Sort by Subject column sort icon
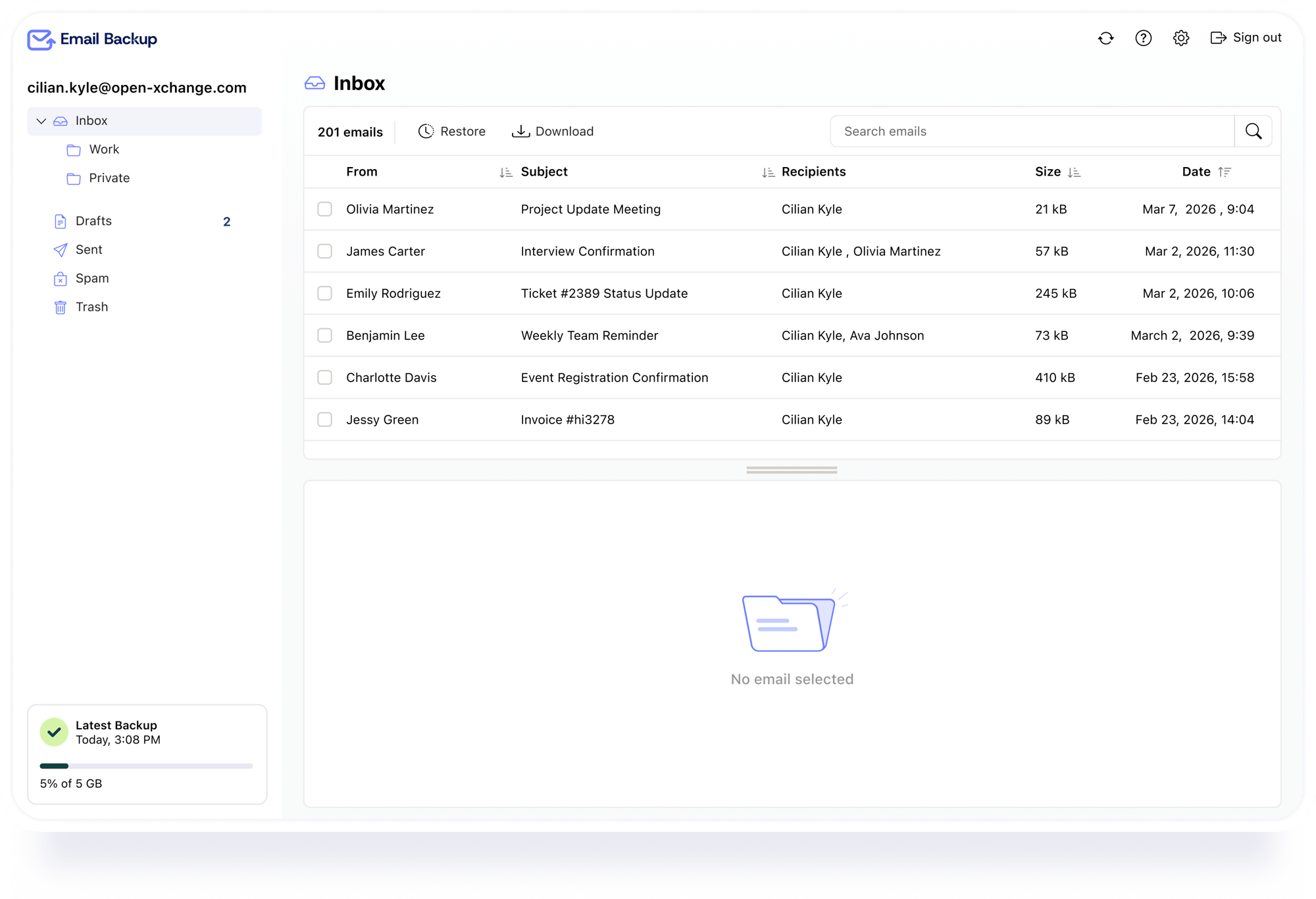 coord(768,172)
